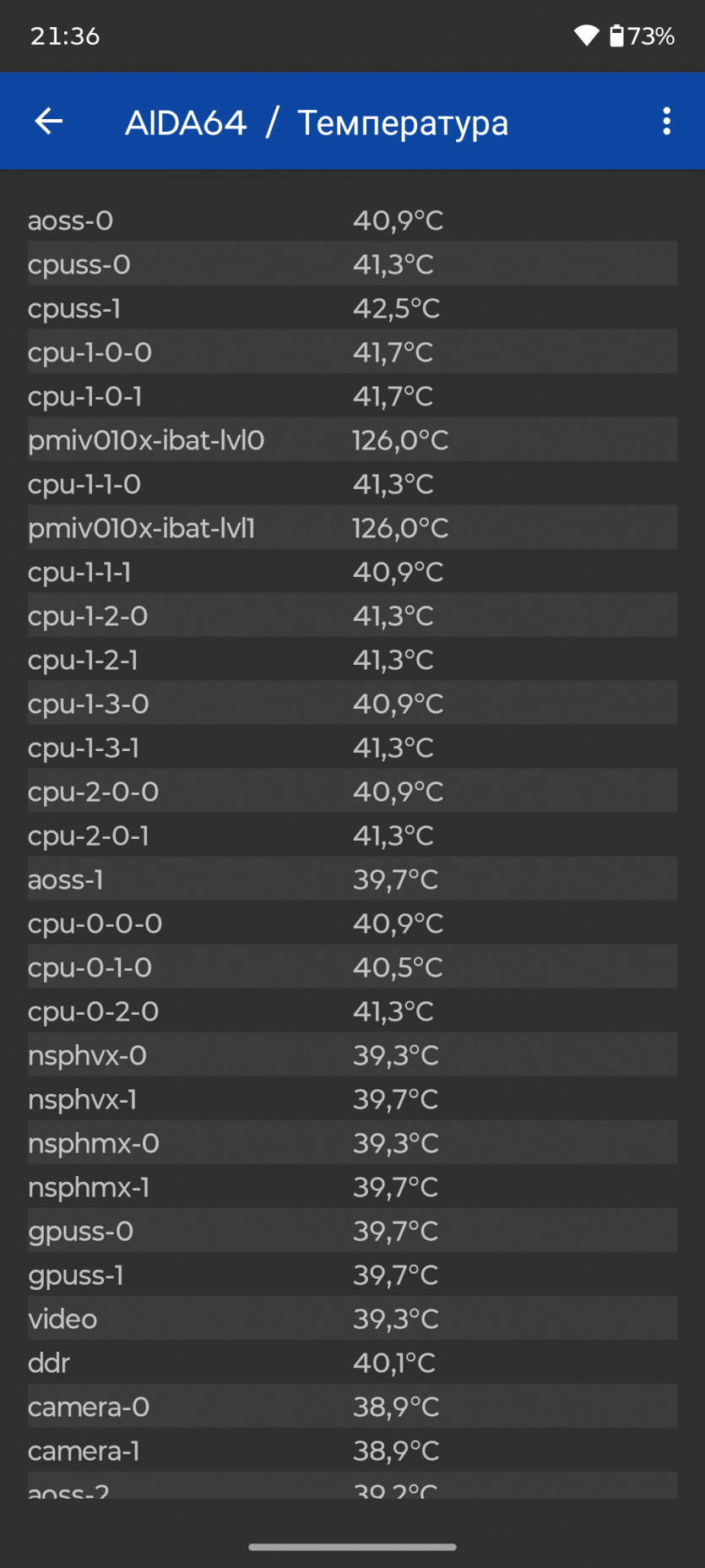This screenshot has height=1568, width=705.
Task: Tap the back arrow icon
Action: point(49,122)
